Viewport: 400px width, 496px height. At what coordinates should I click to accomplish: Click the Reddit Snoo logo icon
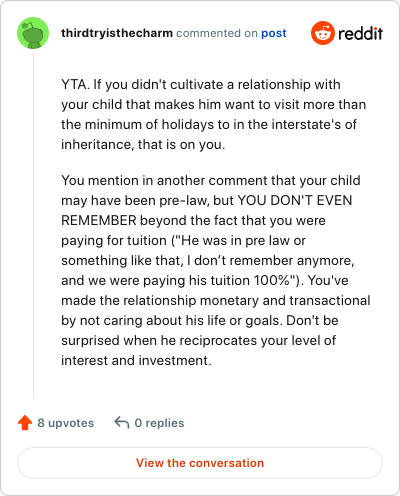[x=323, y=33]
